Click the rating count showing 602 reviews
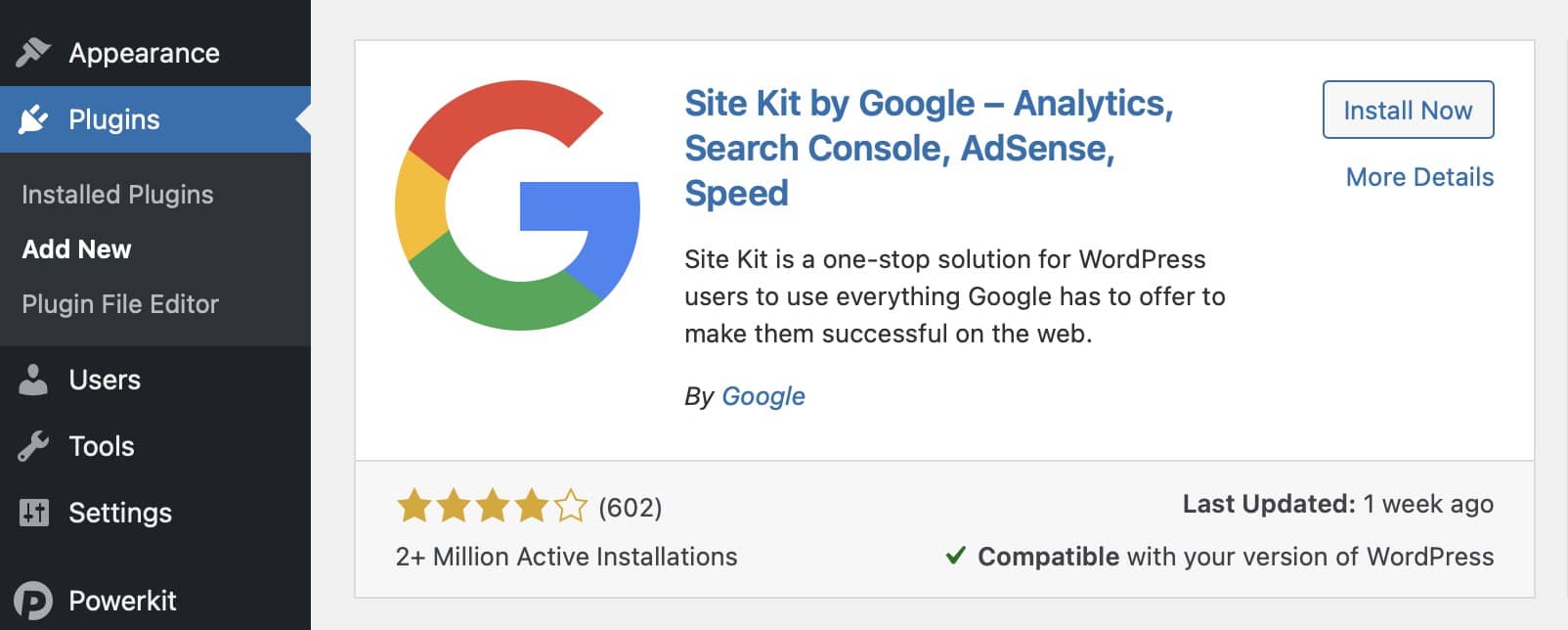Image resolution: width=1568 pixels, height=630 pixels. (630, 508)
